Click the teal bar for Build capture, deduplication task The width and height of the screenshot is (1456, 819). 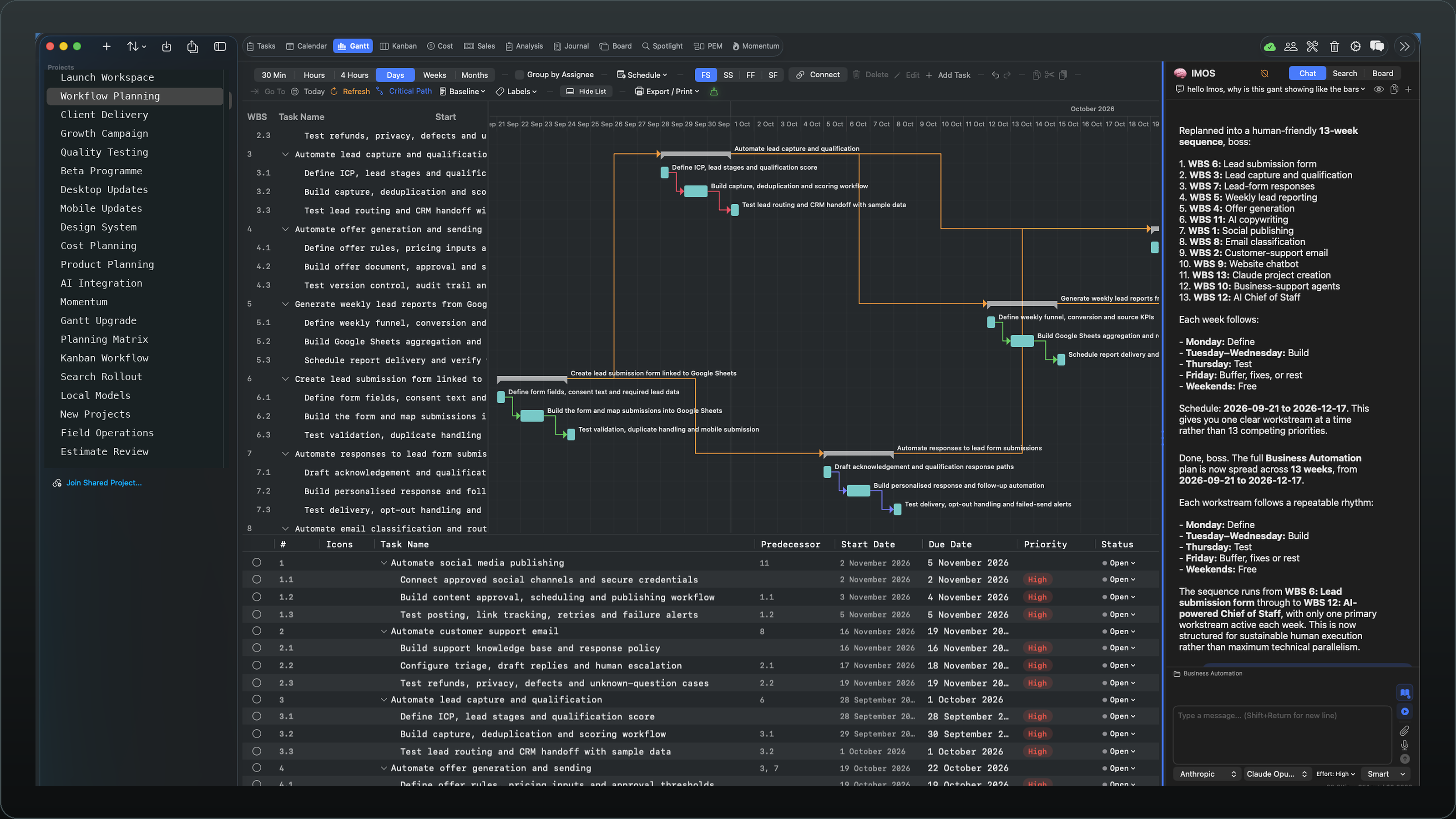[696, 191]
